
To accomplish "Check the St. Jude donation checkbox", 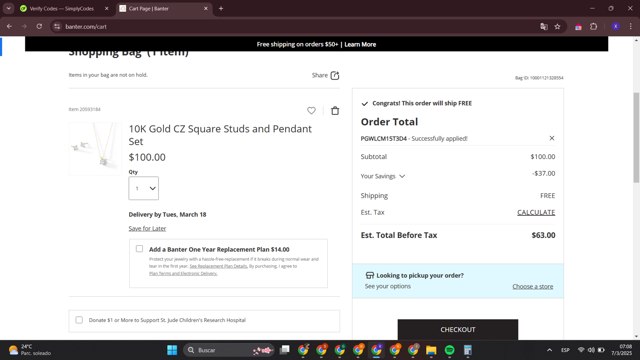I will (79, 320).
